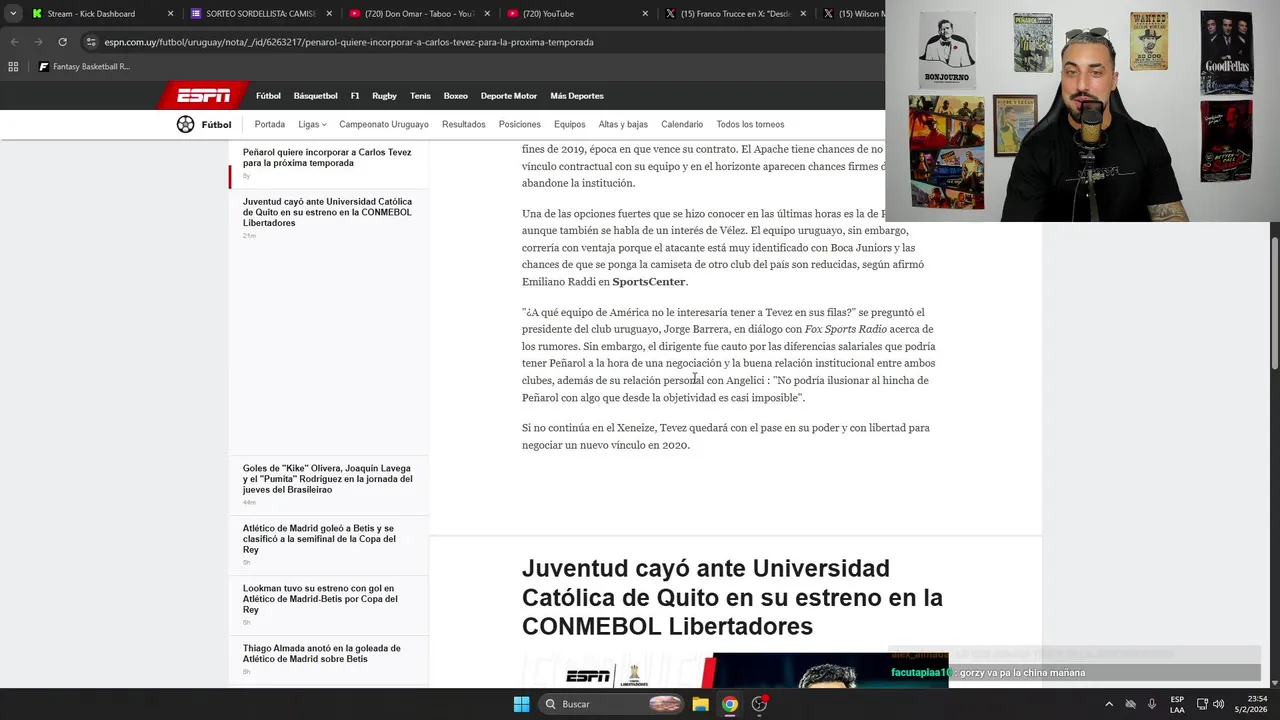Open the Más Deportes menu
This screenshot has height=720, width=1280.
(x=577, y=96)
